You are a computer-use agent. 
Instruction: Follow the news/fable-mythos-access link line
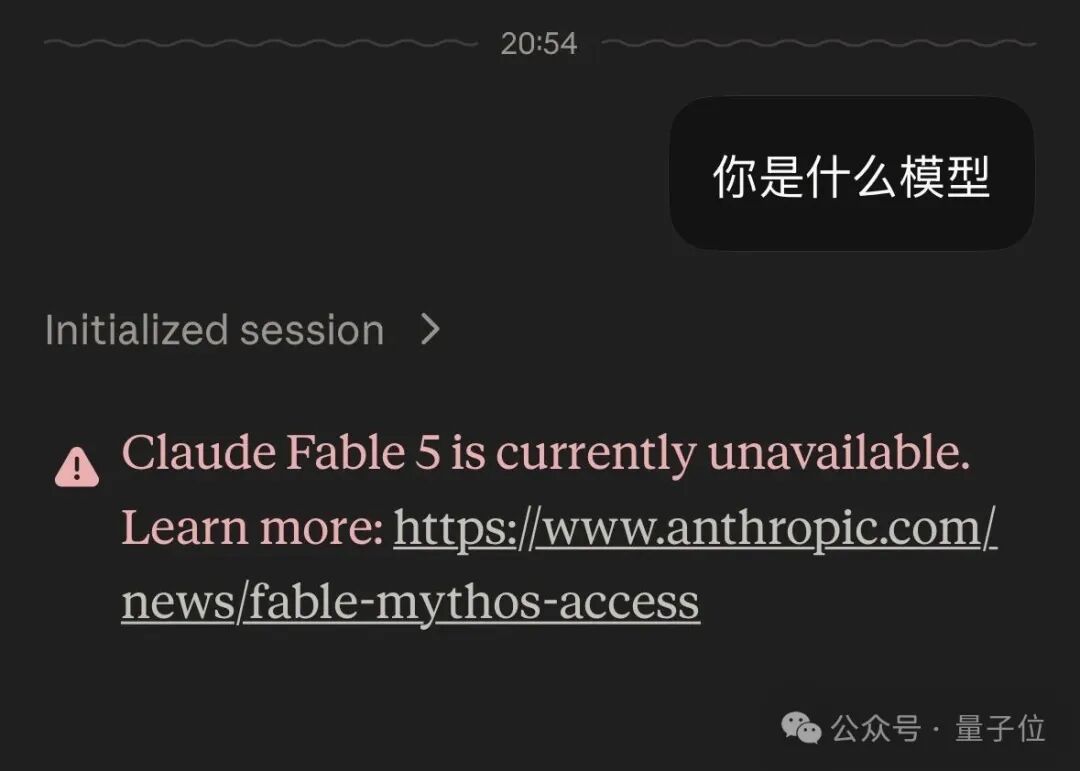411,602
